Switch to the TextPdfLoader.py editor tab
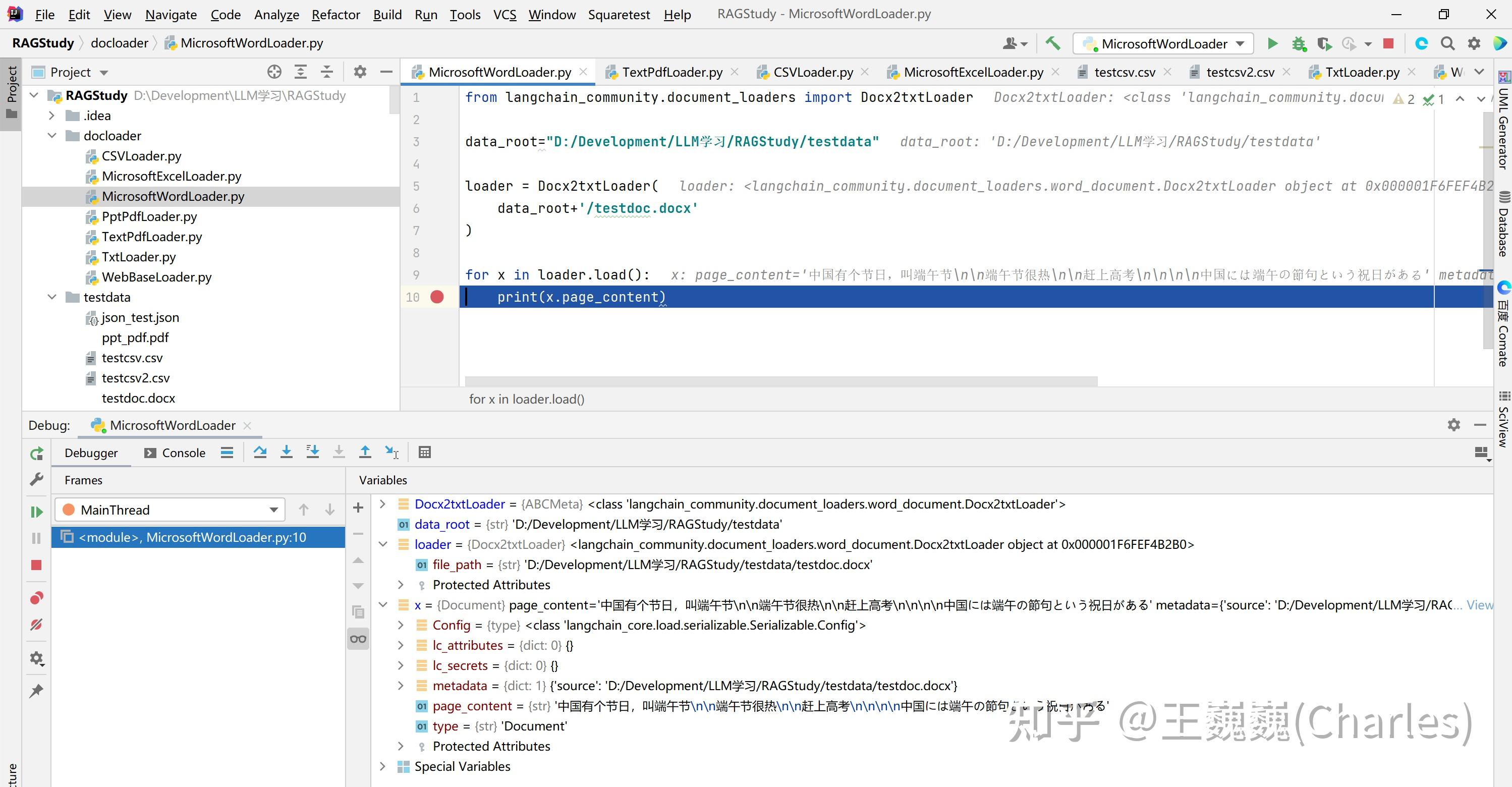This screenshot has width=1512, height=787. [x=671, y=72]
